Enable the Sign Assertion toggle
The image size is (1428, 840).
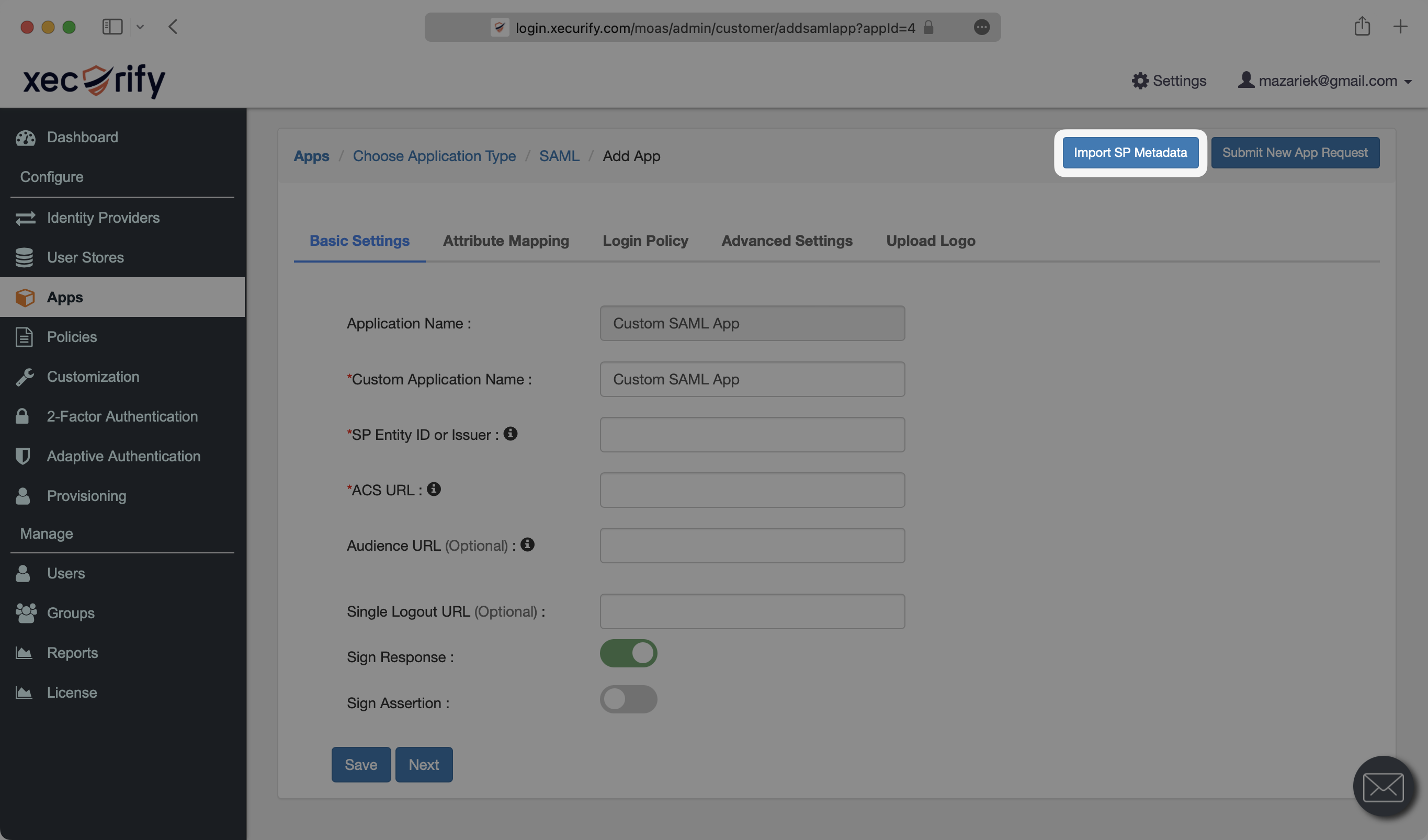click(x=628, y=699)
